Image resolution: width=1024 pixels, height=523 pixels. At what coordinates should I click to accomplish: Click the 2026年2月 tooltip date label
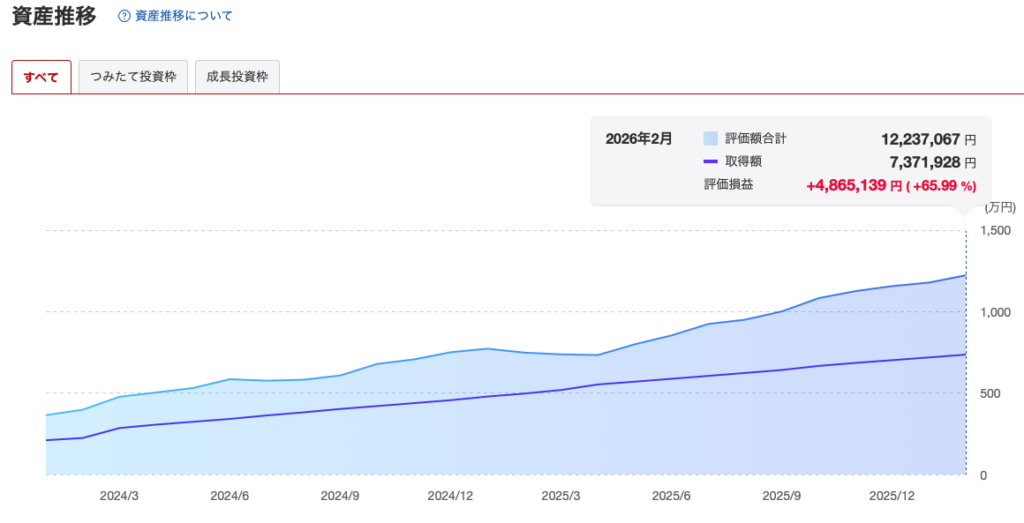[x=639, y=139]
